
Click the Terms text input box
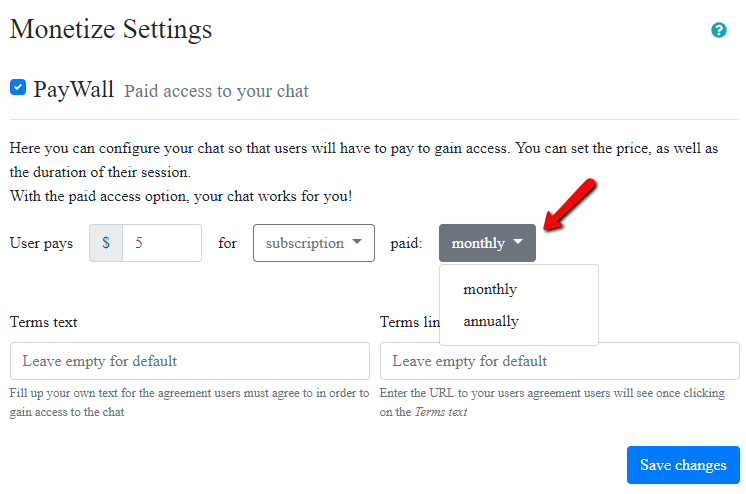190,361
